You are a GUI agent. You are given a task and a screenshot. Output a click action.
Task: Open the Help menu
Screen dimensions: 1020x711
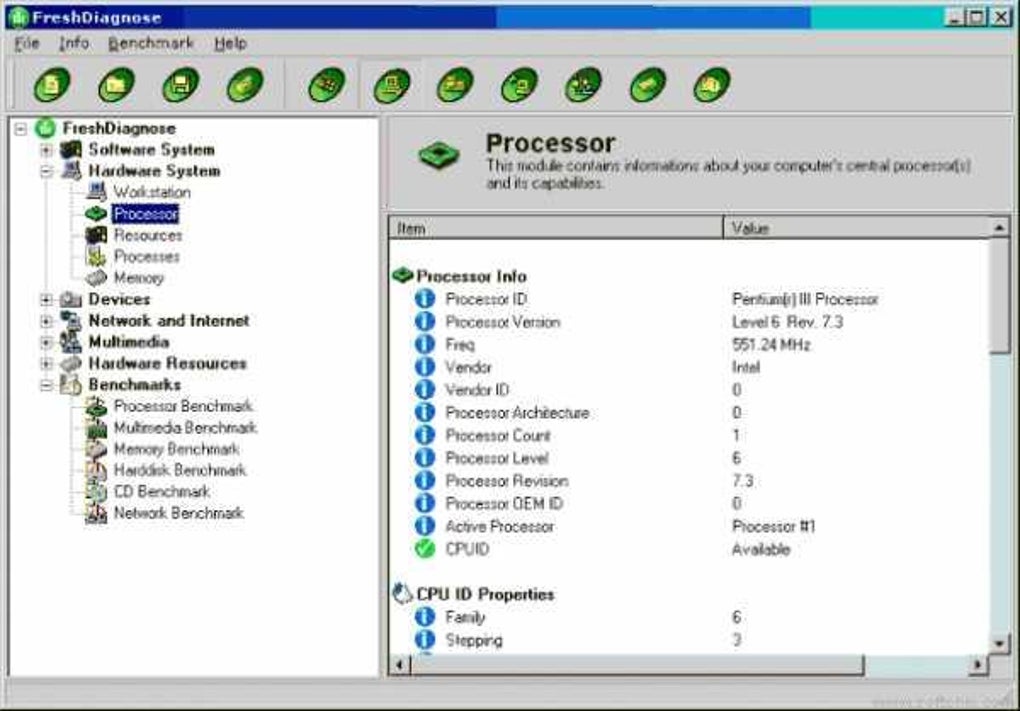[231, 44]
